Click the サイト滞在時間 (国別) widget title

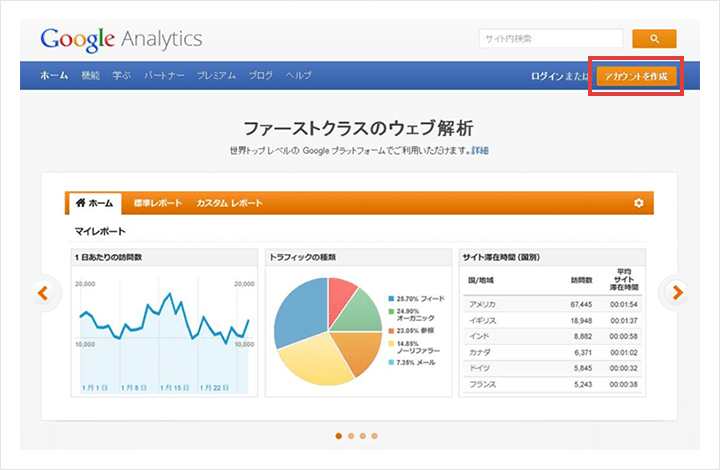[501, 257]
